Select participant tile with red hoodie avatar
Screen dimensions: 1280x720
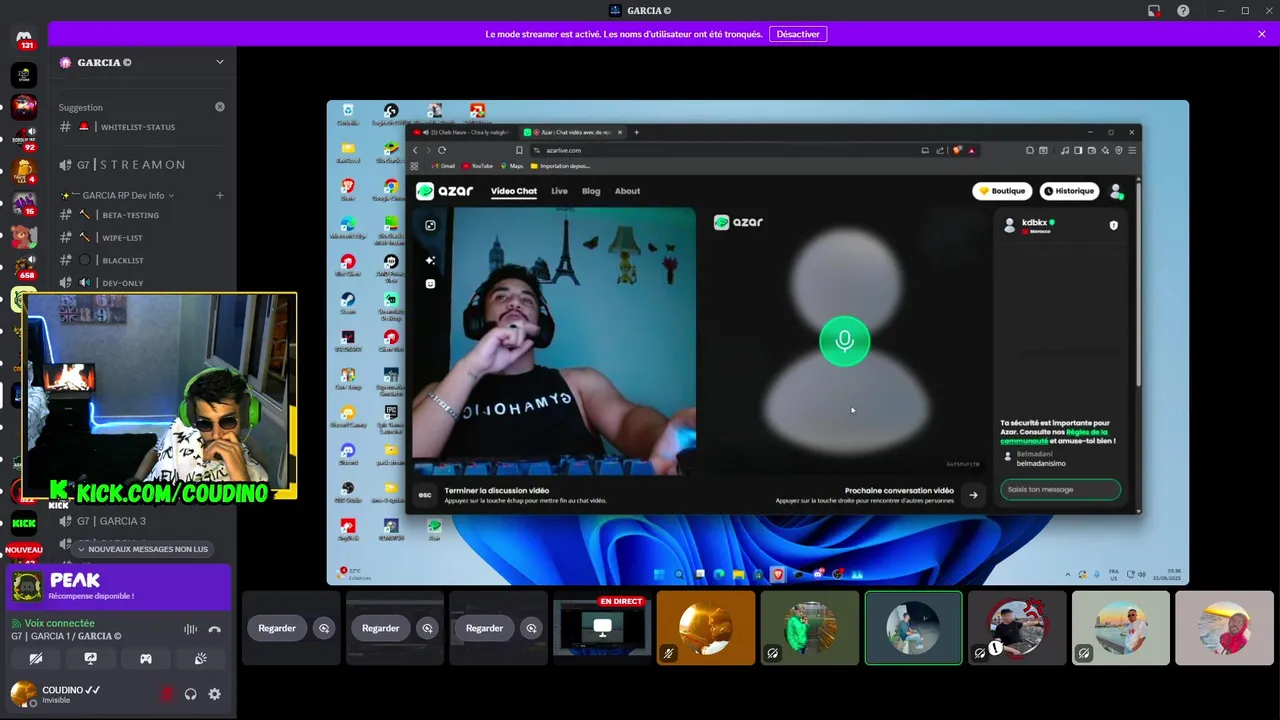tap(1224, 628)
